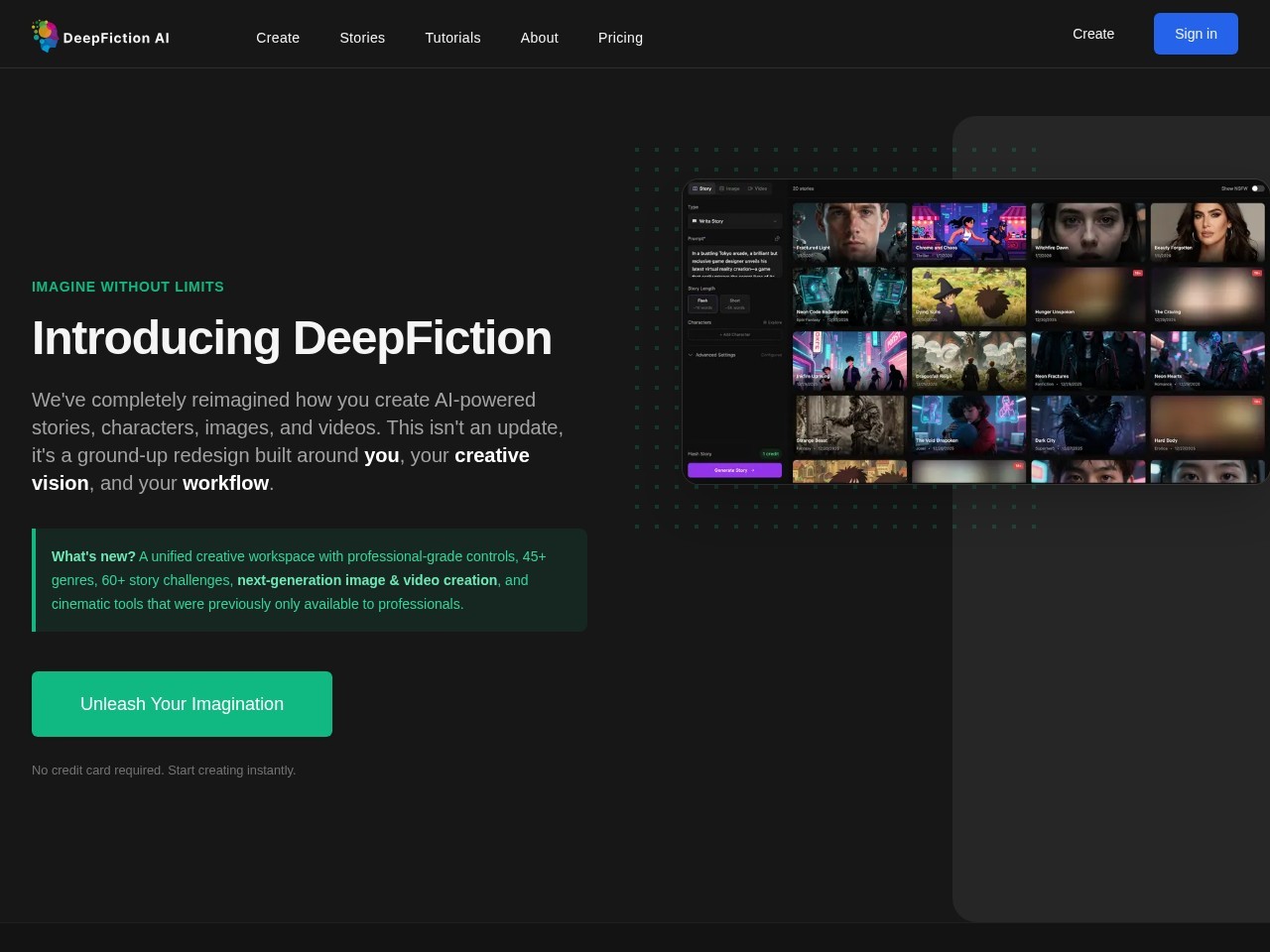Select the Story tab in the preview
Viewport: 1270px width, 952px height.
tap(702, 188)
